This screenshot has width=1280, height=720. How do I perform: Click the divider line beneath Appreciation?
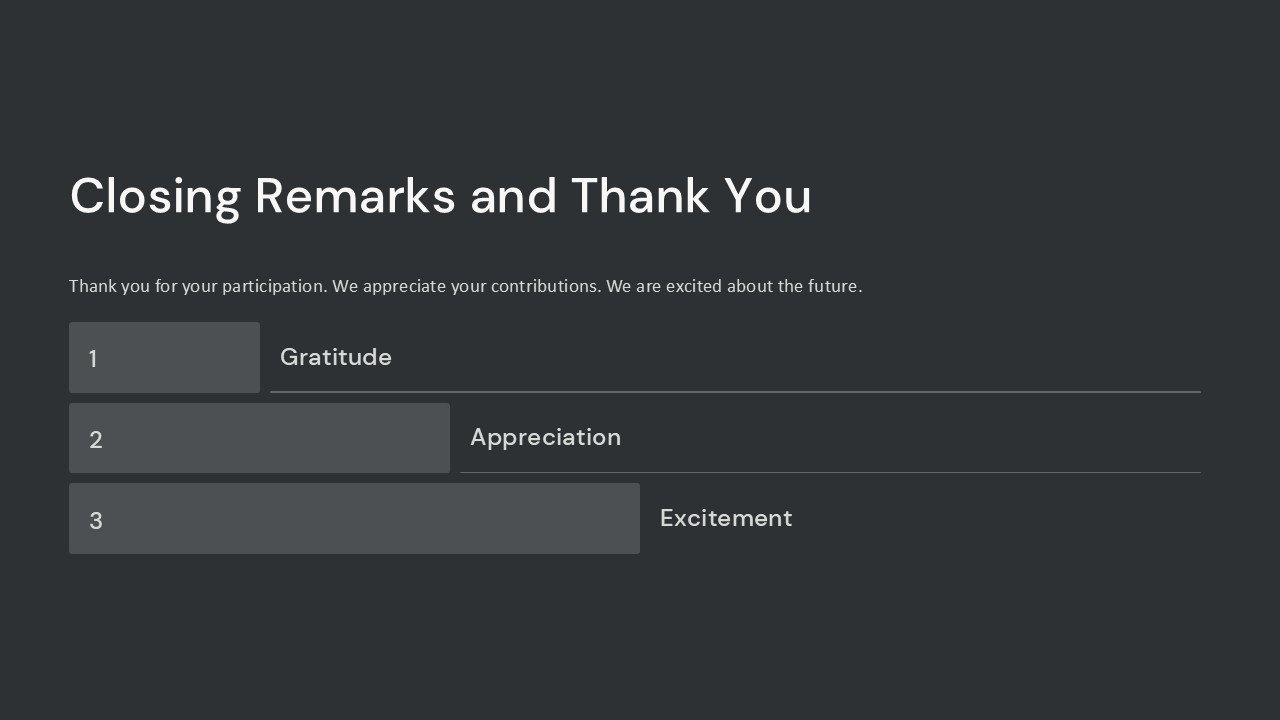(830, 472)
